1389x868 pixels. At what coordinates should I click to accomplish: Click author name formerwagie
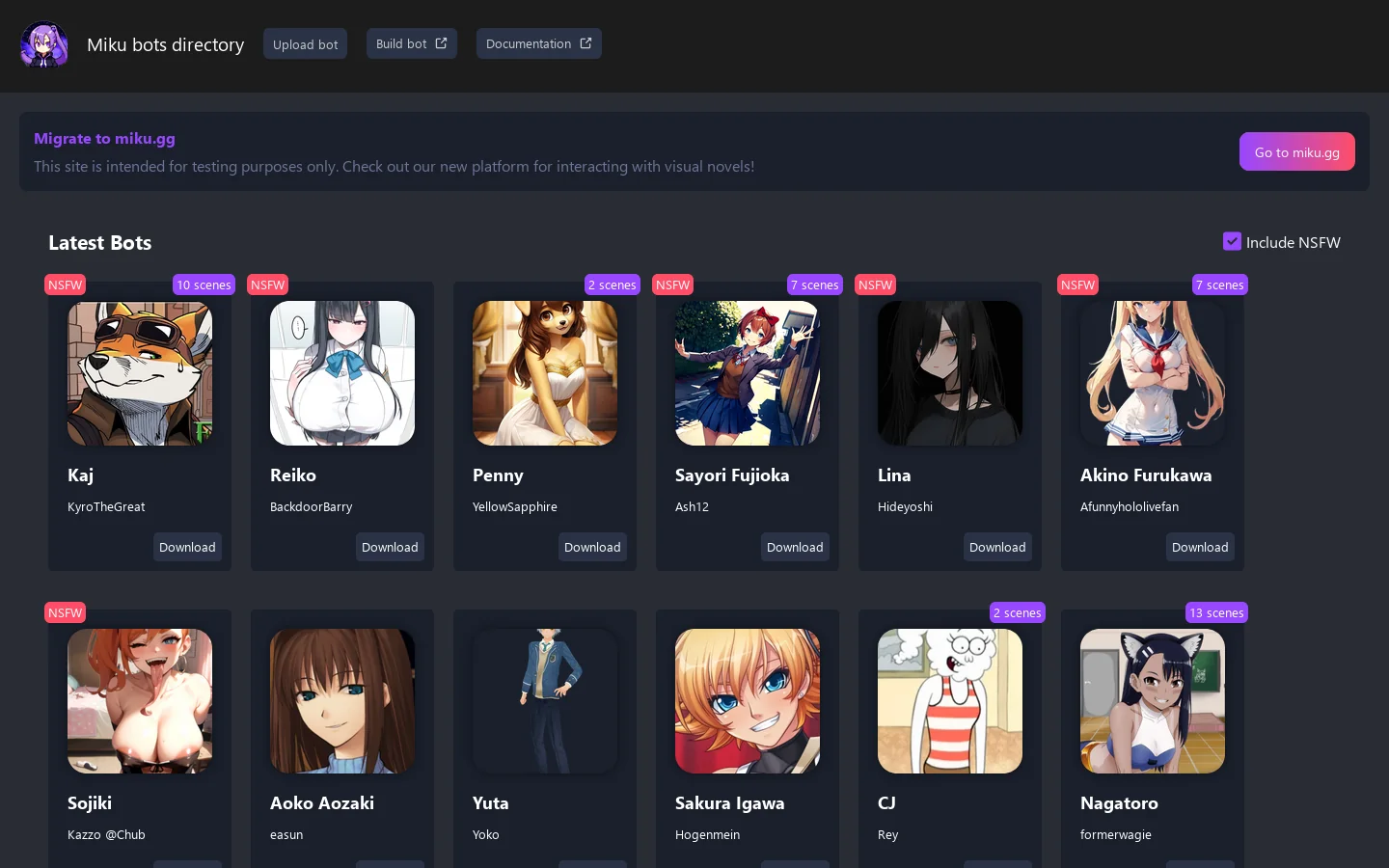(1116, 834)
